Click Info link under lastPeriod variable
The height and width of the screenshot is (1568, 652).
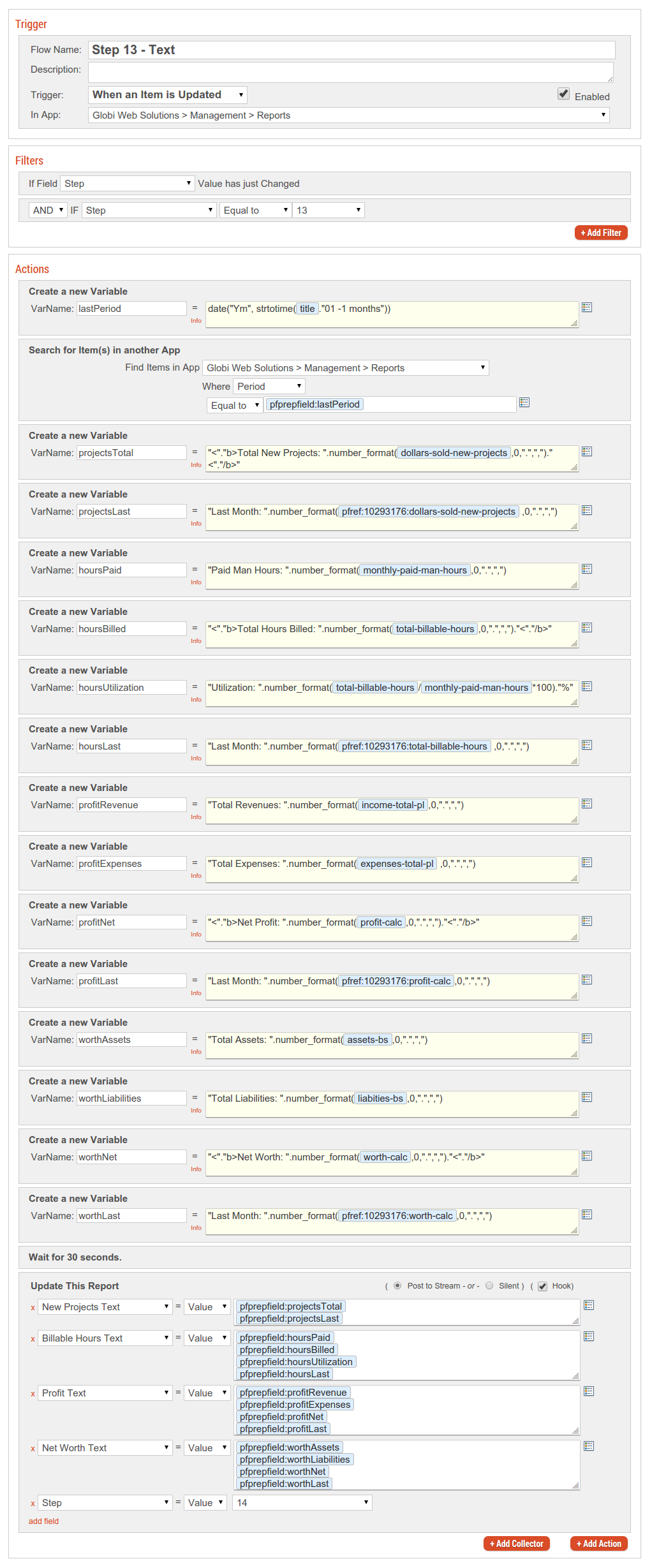pos(196,321)
